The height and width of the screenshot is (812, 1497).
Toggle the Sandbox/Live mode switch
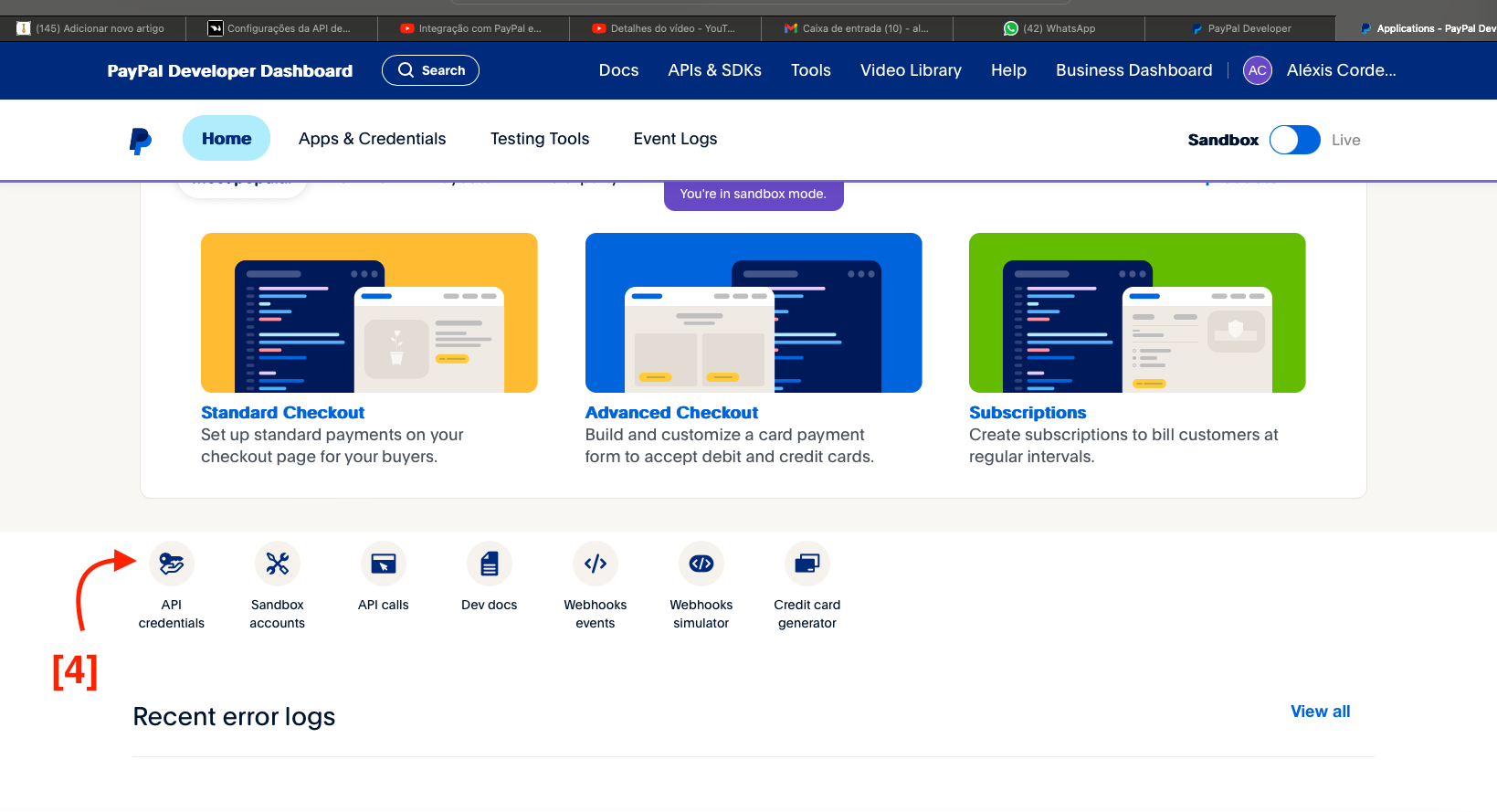[x=1294, y=140]
